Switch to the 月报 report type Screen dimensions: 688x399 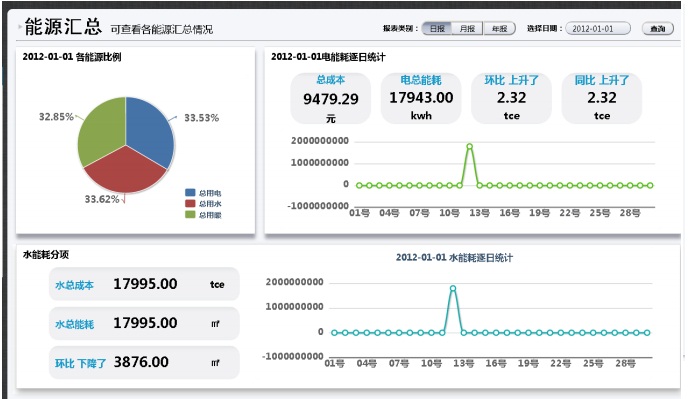pyautogui.click(x=467, y=29)
